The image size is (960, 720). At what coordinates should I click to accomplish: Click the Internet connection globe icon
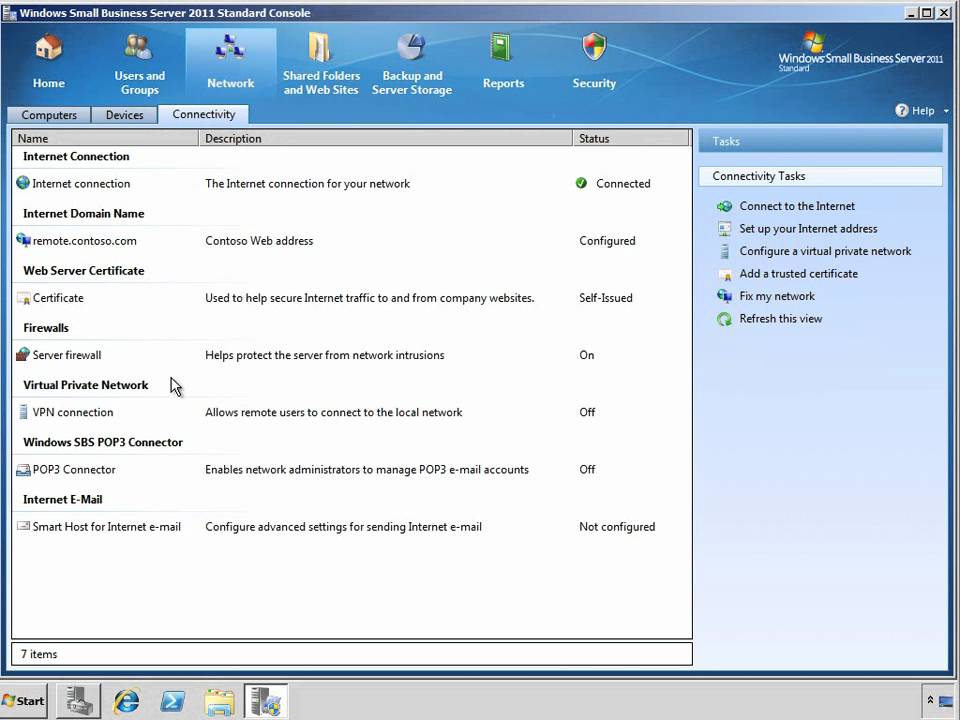[x=23, y=182]
